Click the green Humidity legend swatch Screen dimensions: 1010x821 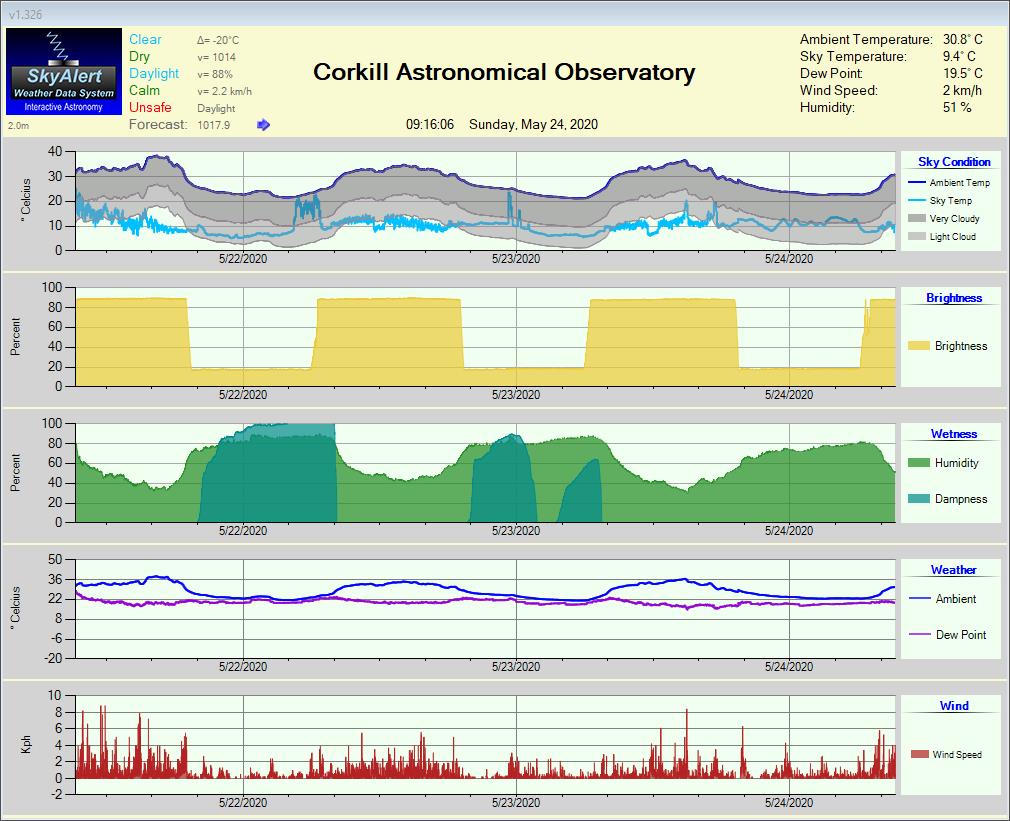click(918, 463)
